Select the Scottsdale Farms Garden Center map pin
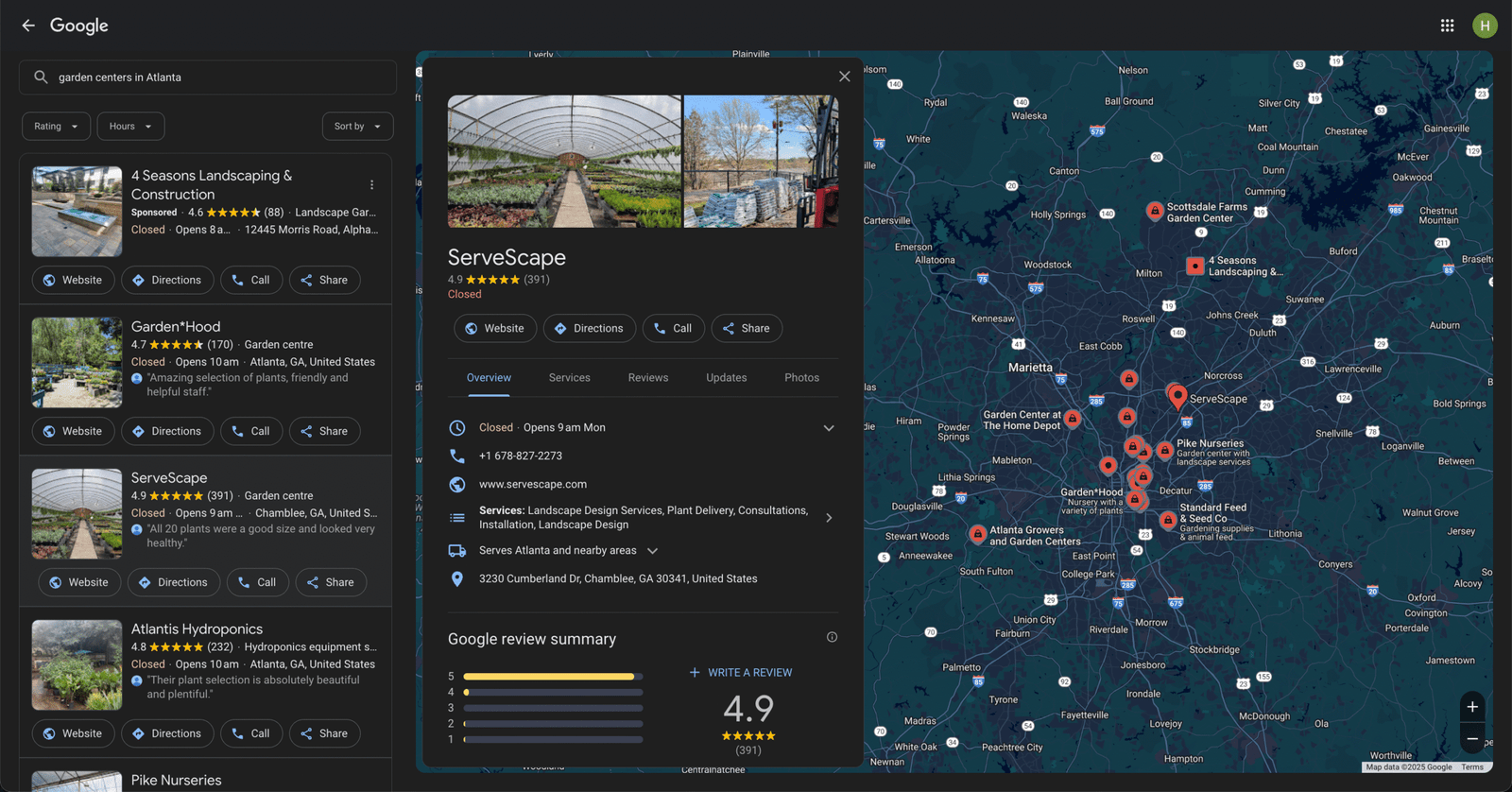This screenshot has width=1512, height=792. tap(1154, 211)
